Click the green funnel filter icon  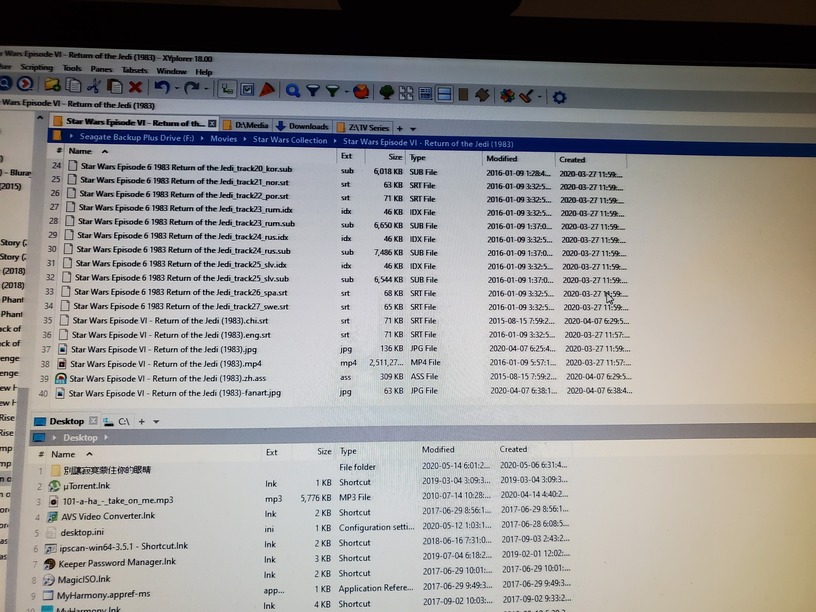(x=332, y=92)
